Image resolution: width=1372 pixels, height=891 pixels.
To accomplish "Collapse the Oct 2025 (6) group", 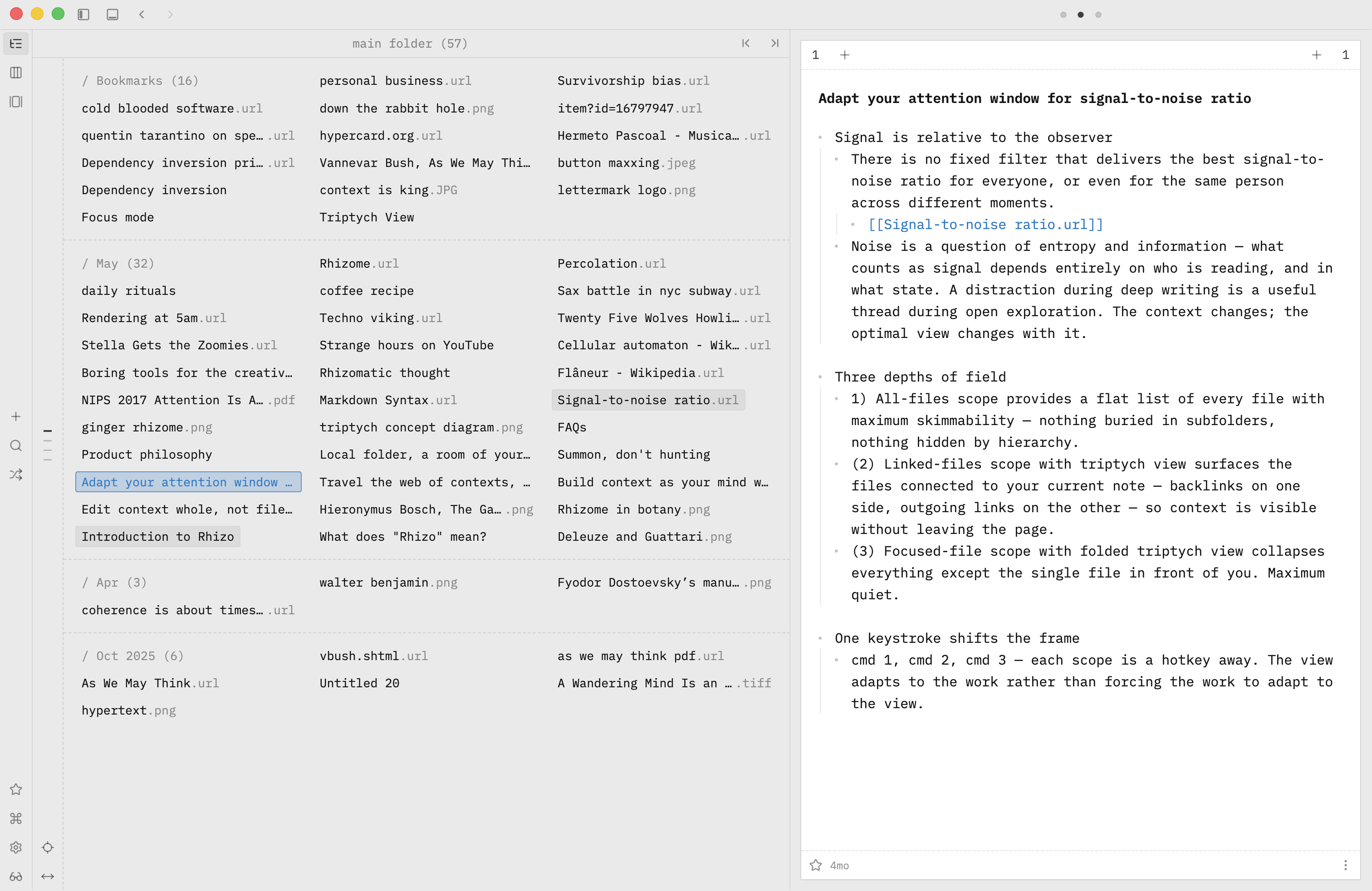I will tap(132, 656).
